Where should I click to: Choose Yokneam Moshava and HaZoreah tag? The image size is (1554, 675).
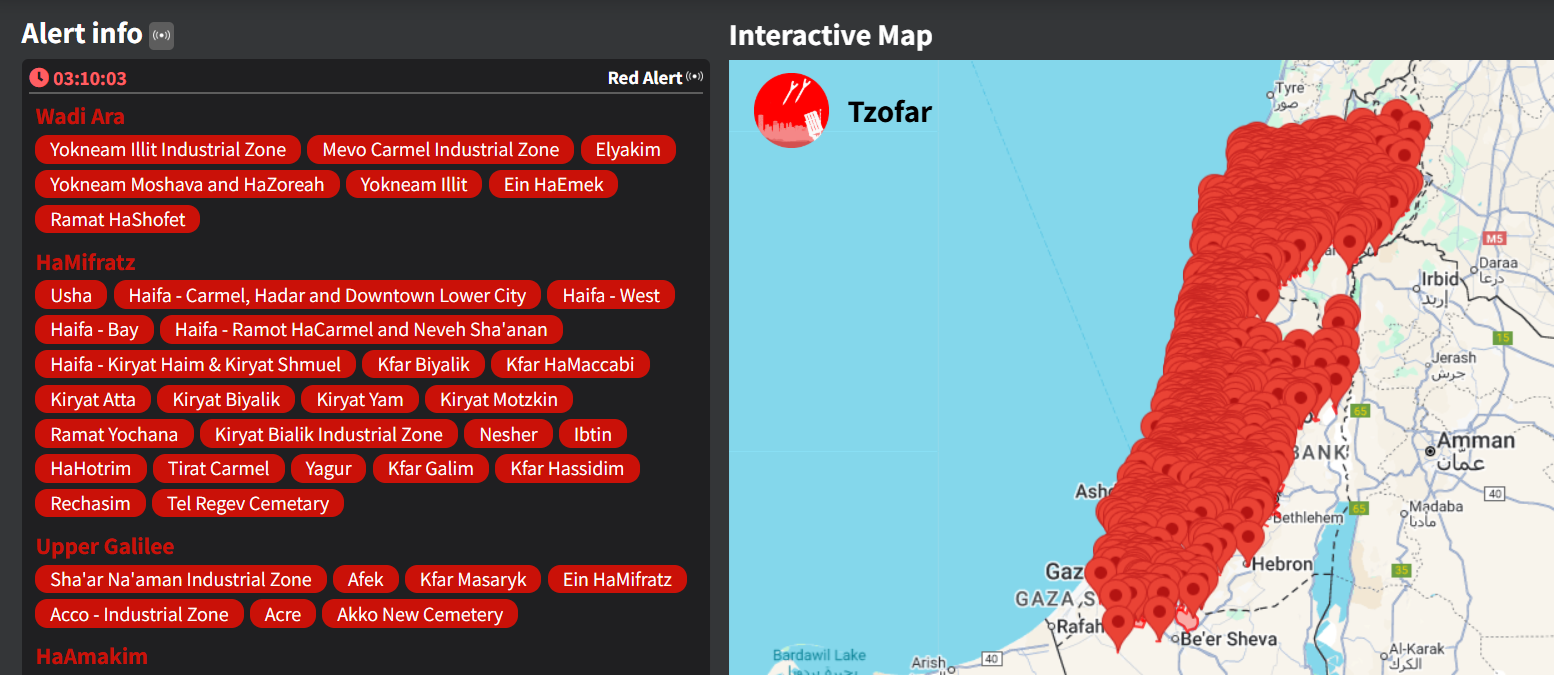coord(188,184)
